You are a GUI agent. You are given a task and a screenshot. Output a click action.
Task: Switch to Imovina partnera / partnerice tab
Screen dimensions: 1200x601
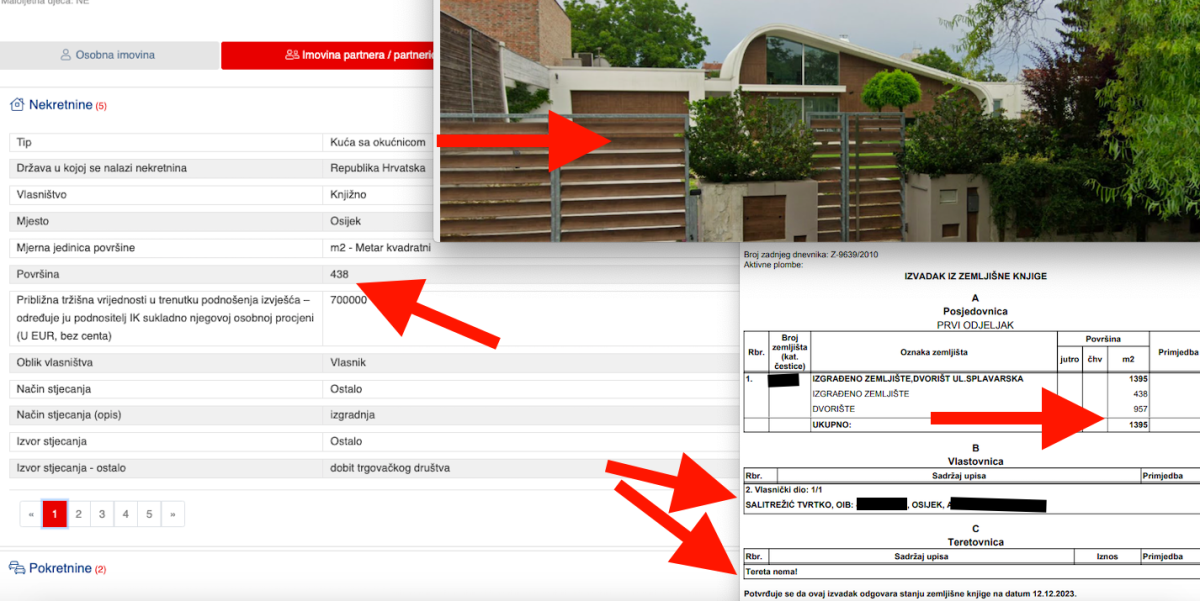[x=327, y=55]
